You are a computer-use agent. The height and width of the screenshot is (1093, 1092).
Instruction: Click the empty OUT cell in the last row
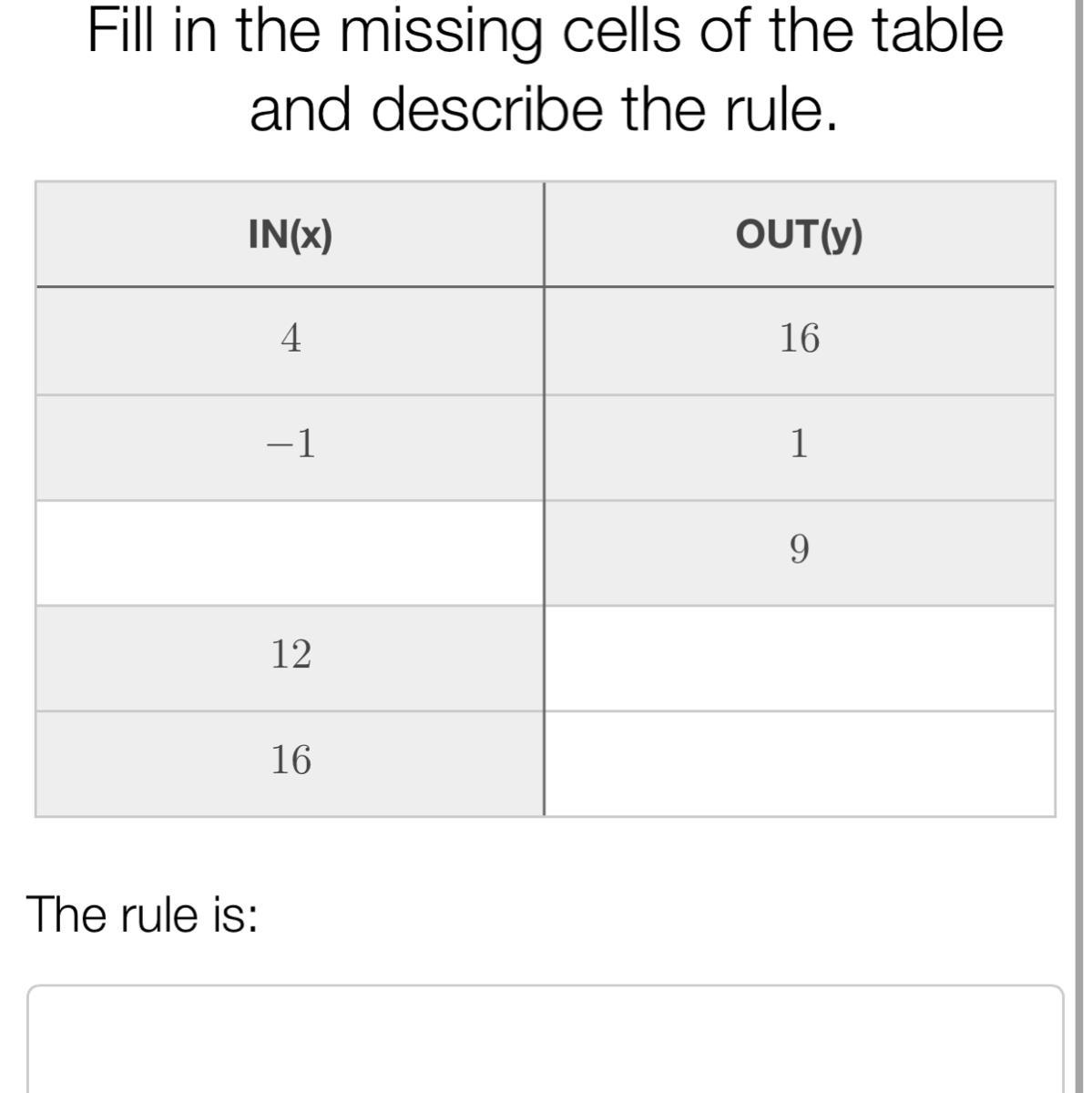(x=799, y=763)
